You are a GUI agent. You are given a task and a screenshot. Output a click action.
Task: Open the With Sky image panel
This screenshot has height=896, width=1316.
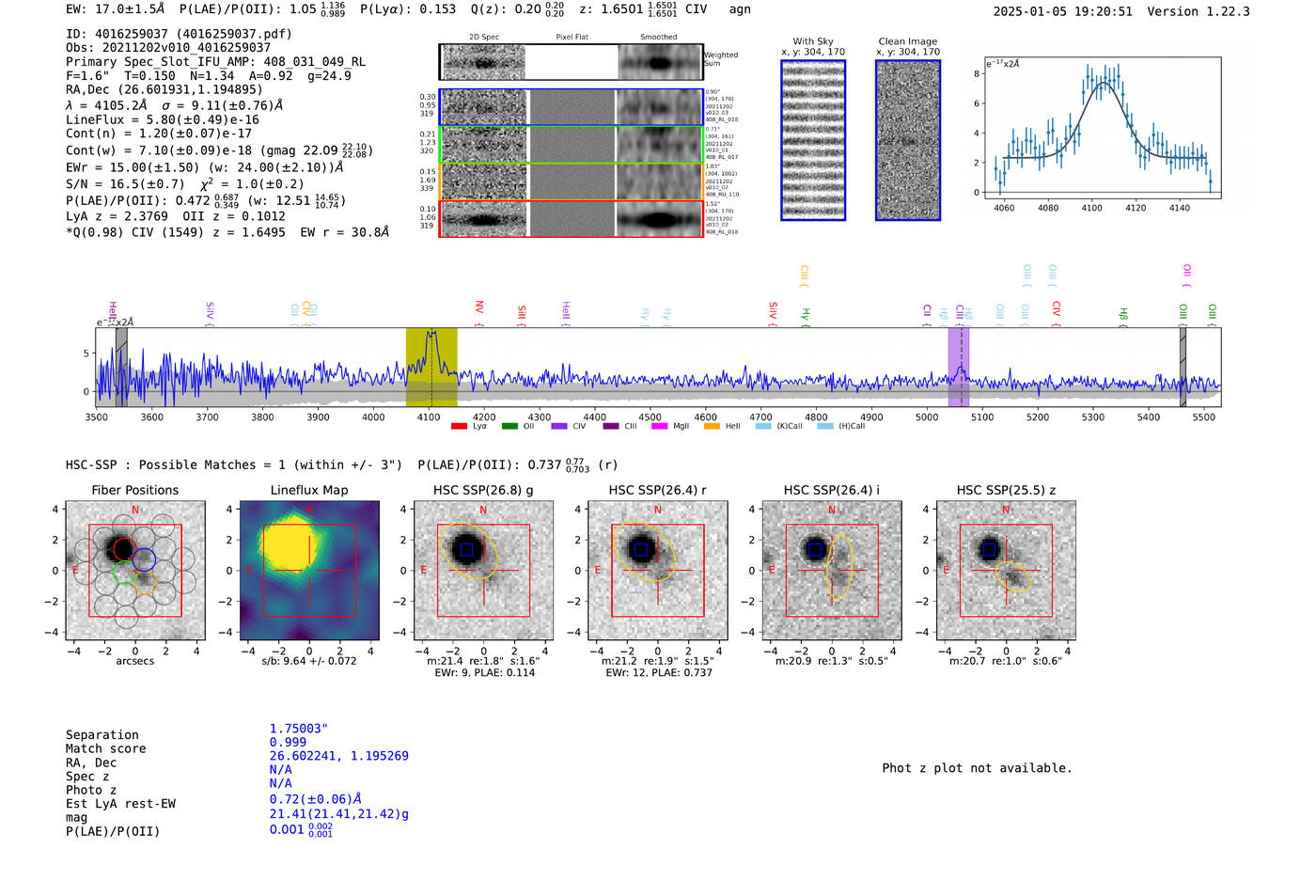pyautogui.click(x=813, y=140)
